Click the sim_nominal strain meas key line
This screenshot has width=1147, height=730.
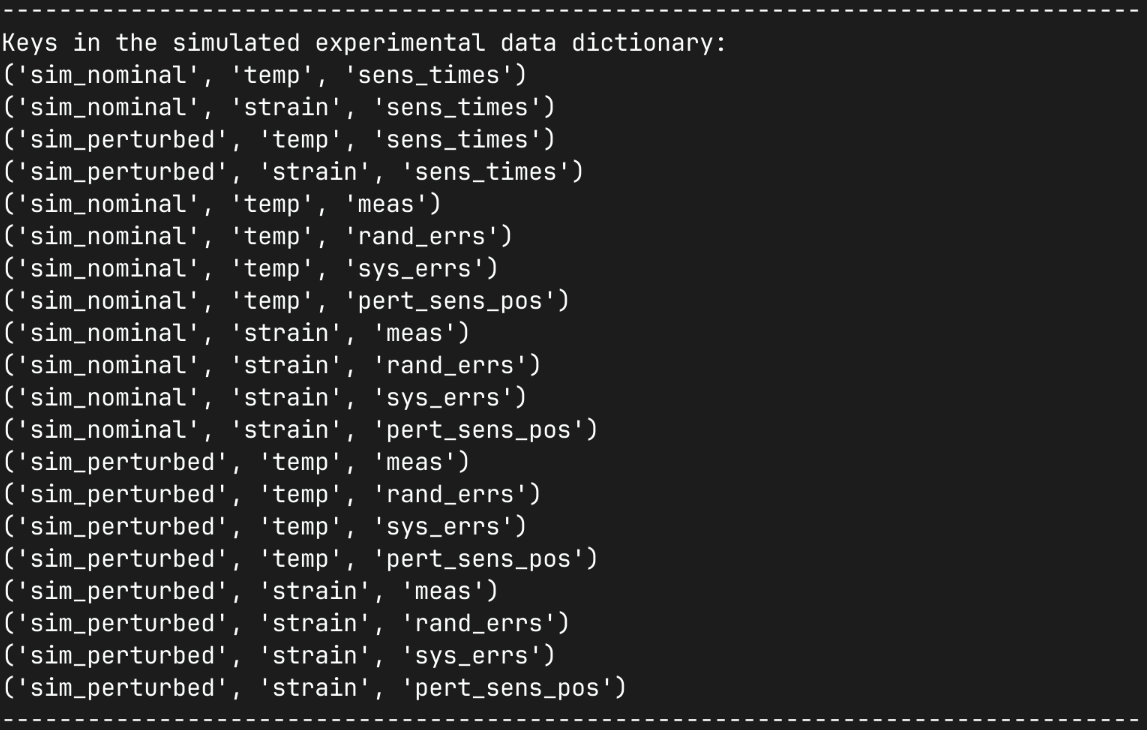(235, 333)
